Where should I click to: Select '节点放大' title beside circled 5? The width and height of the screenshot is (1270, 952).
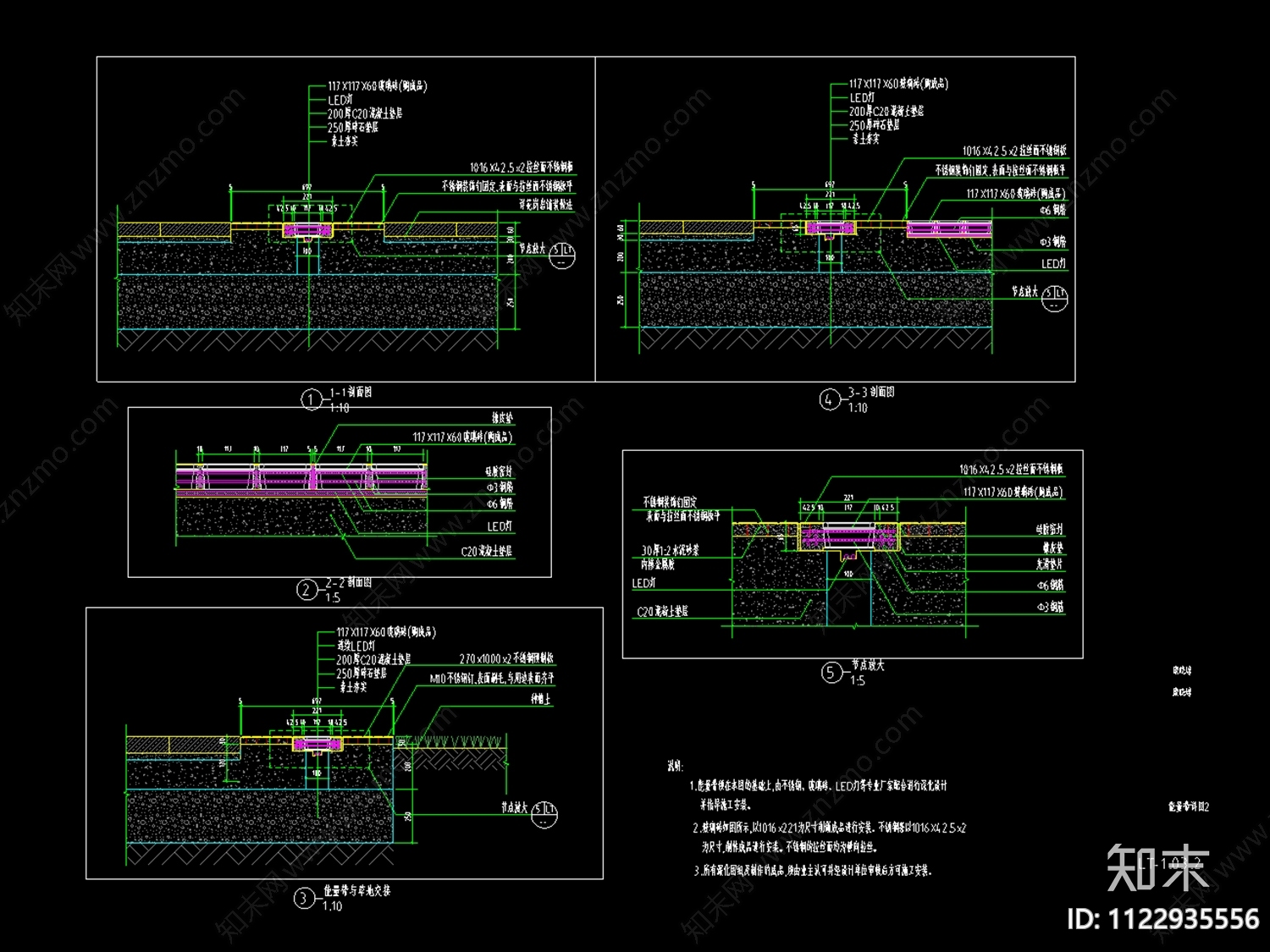pyautogui.click(x=868, y=666)
